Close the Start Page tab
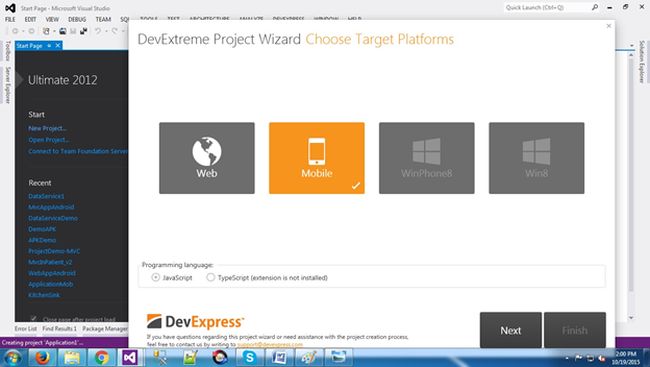The width and height of the screenshot is (650, 367). pyautogui.click(x=58, y=46)
